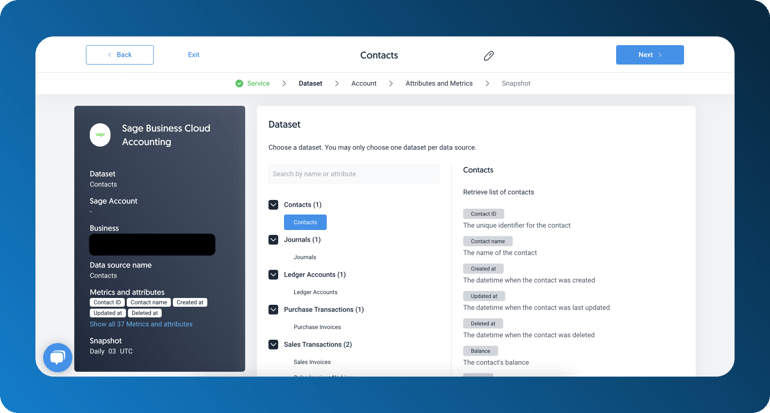Click the Updated at chip in sidebar

point(108,313)
